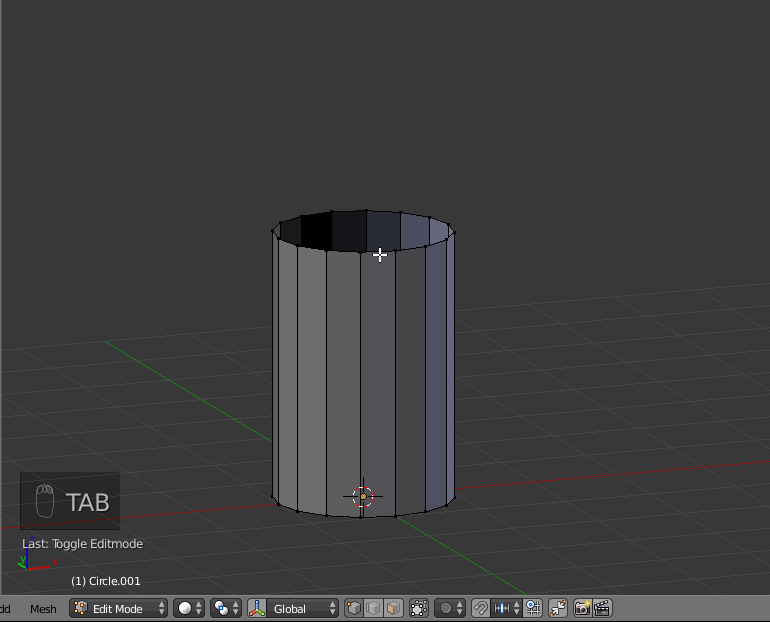Toggle snap during transform magnet
Viewport: 770px width, 622px height.
click(480, 608)
